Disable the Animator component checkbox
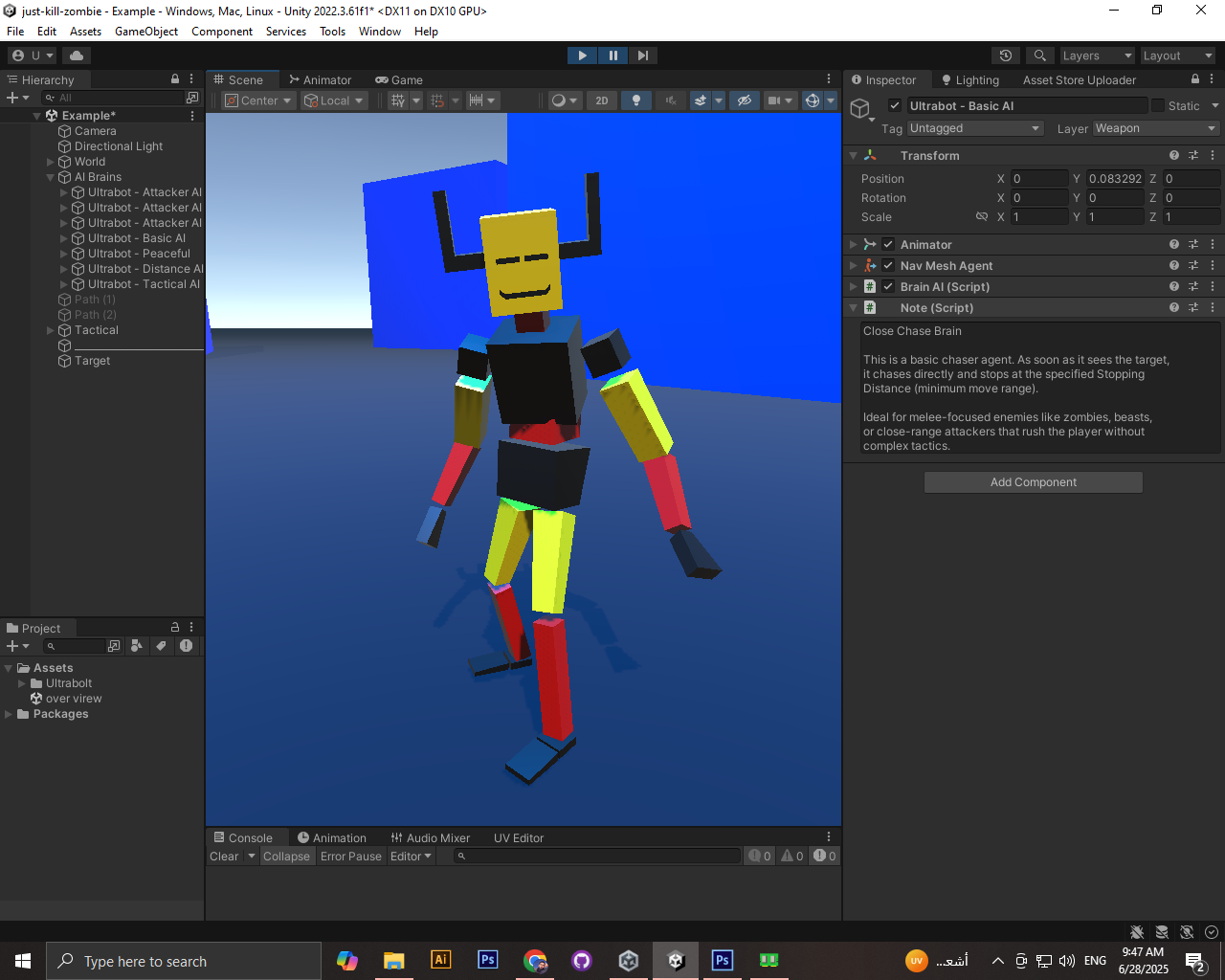Screen dimensions: 1225x980 (888, 245)
